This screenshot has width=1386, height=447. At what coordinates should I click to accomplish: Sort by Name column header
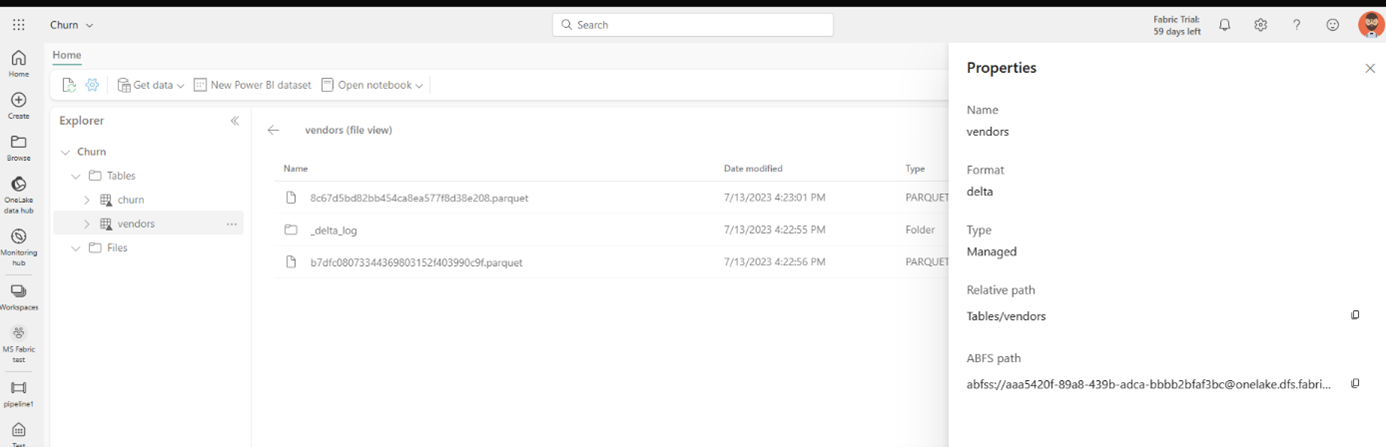(x=295, y=169)
